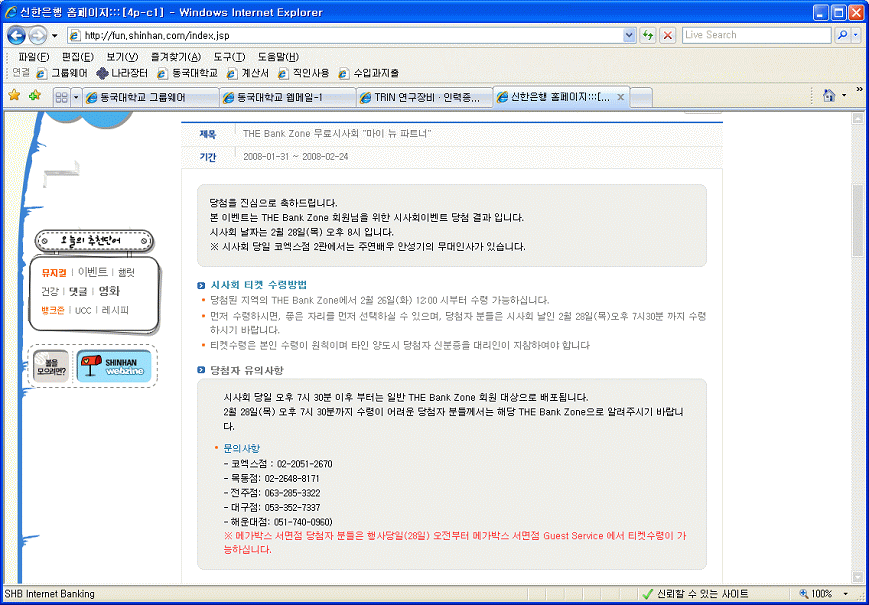The image size is (869, 605).
Task: Click the 건강 recommended keyword
Action: click(49, 291)
